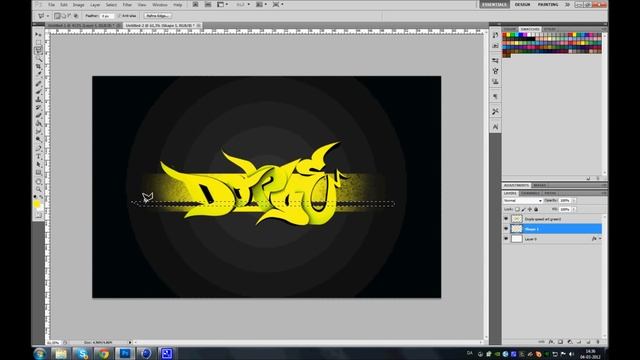Select the Clone Stamp tool
This screenshot has height=360, width=640.
[38, 99]
